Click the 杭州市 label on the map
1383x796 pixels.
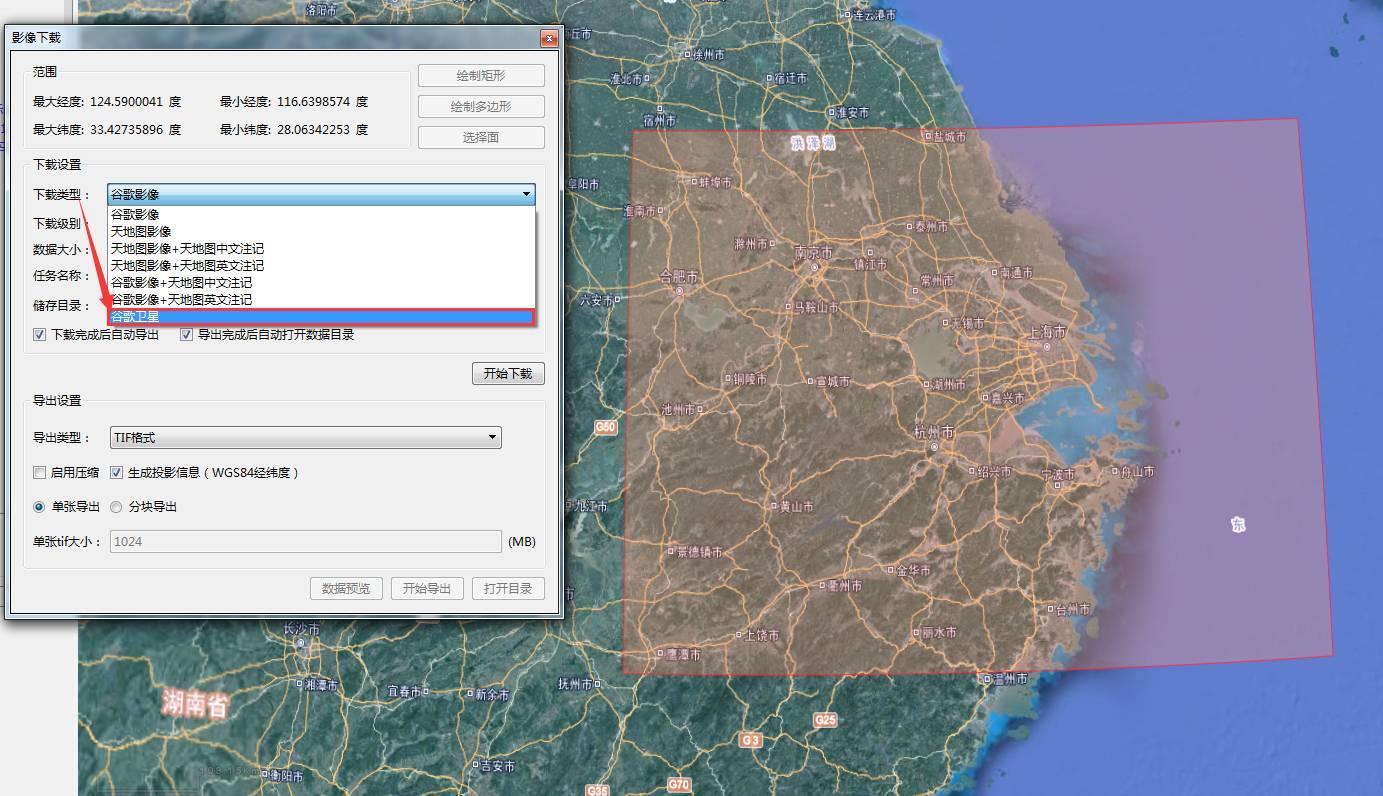pyautogui.click(x=934, y=432)
